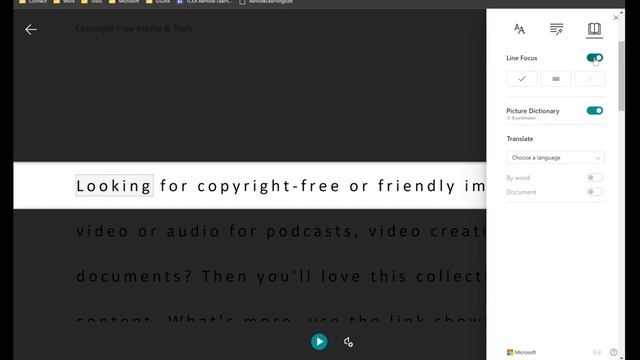640x360 pixels.
Task: Play the read aloud audio
Action: tap(319, 342)
